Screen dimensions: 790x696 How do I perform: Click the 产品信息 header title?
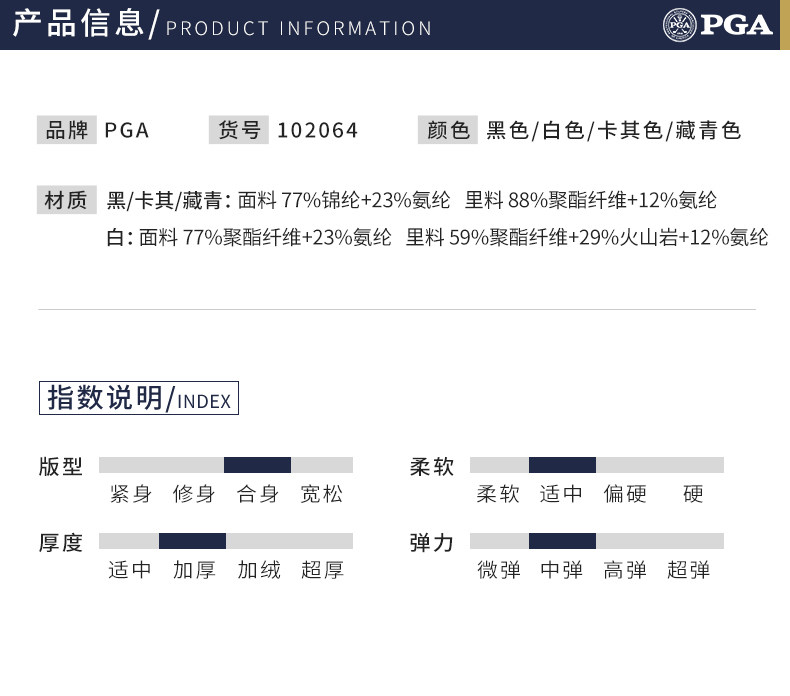pyautogui.click(x=78, y=24)
